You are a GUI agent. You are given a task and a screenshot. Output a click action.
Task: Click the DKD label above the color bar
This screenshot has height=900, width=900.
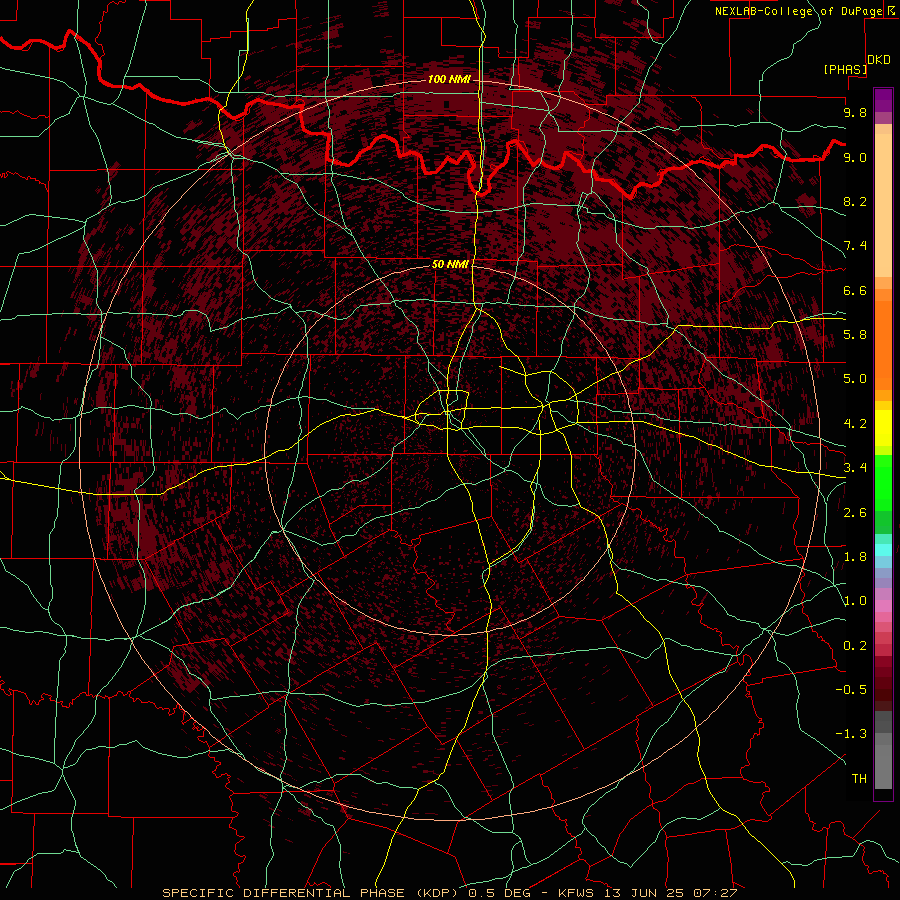tap(879, 60)
